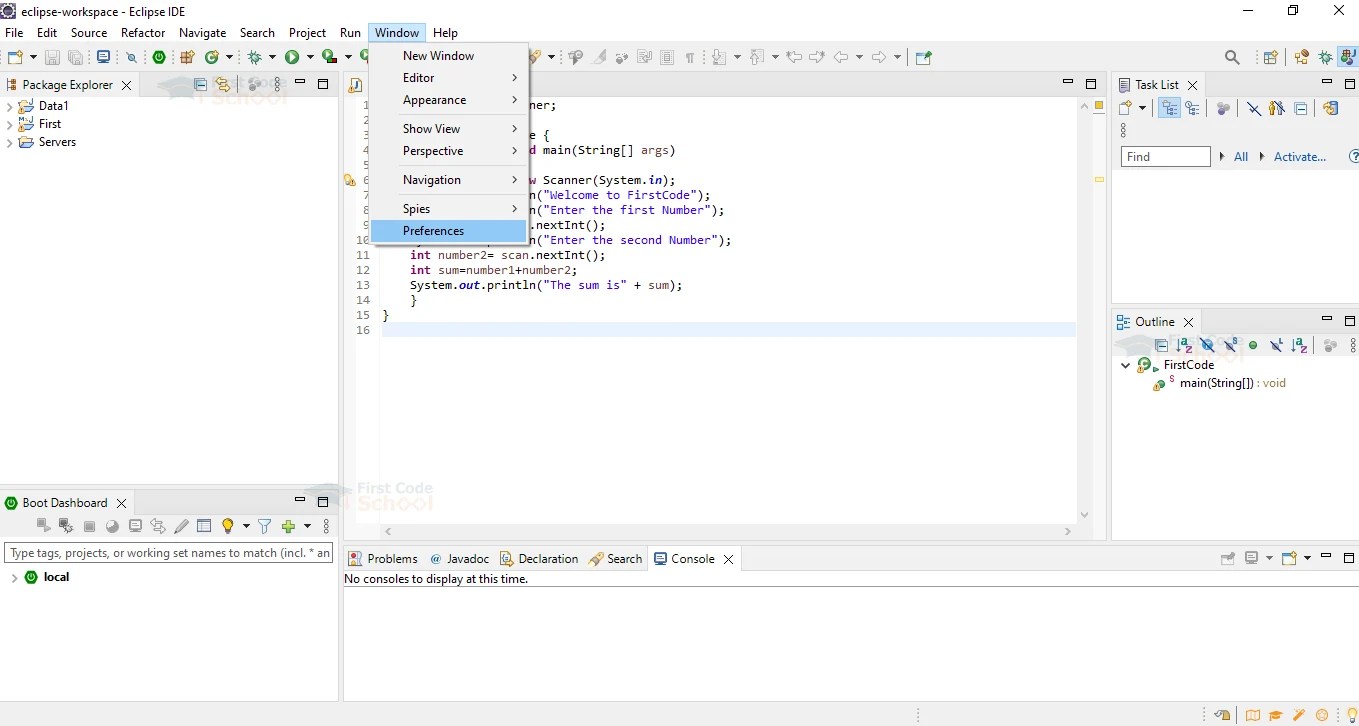Image resolution: width=1359 pixels, height=726 pixels.
Task: Click the Find input field in Task List
Action: coord(1165,156)
